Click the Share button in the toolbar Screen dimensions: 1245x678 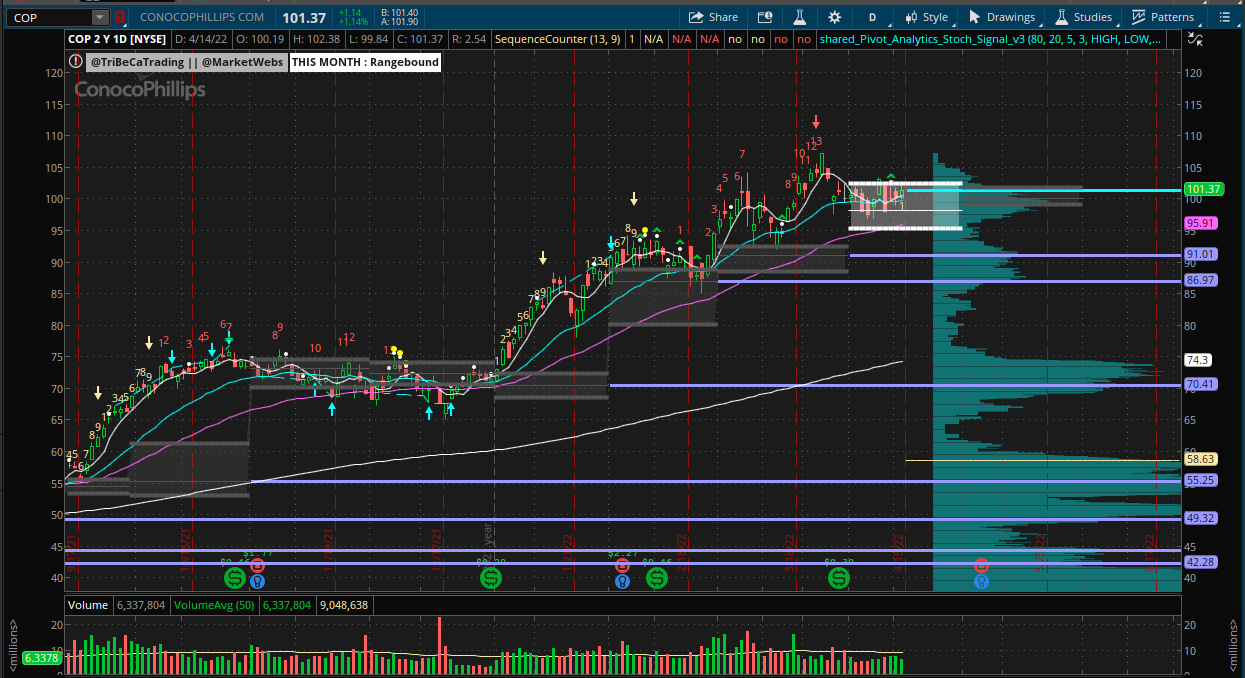[x=713, y=17]
